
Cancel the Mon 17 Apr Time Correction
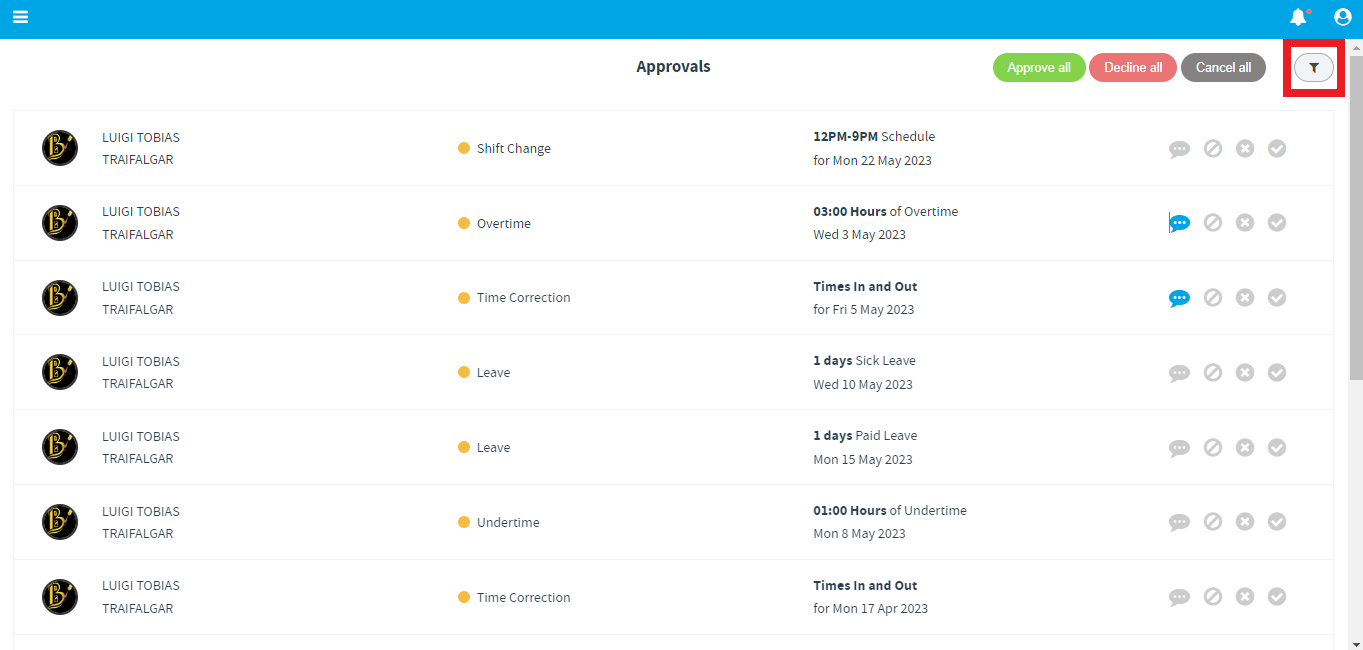(x=1213, y=597)
